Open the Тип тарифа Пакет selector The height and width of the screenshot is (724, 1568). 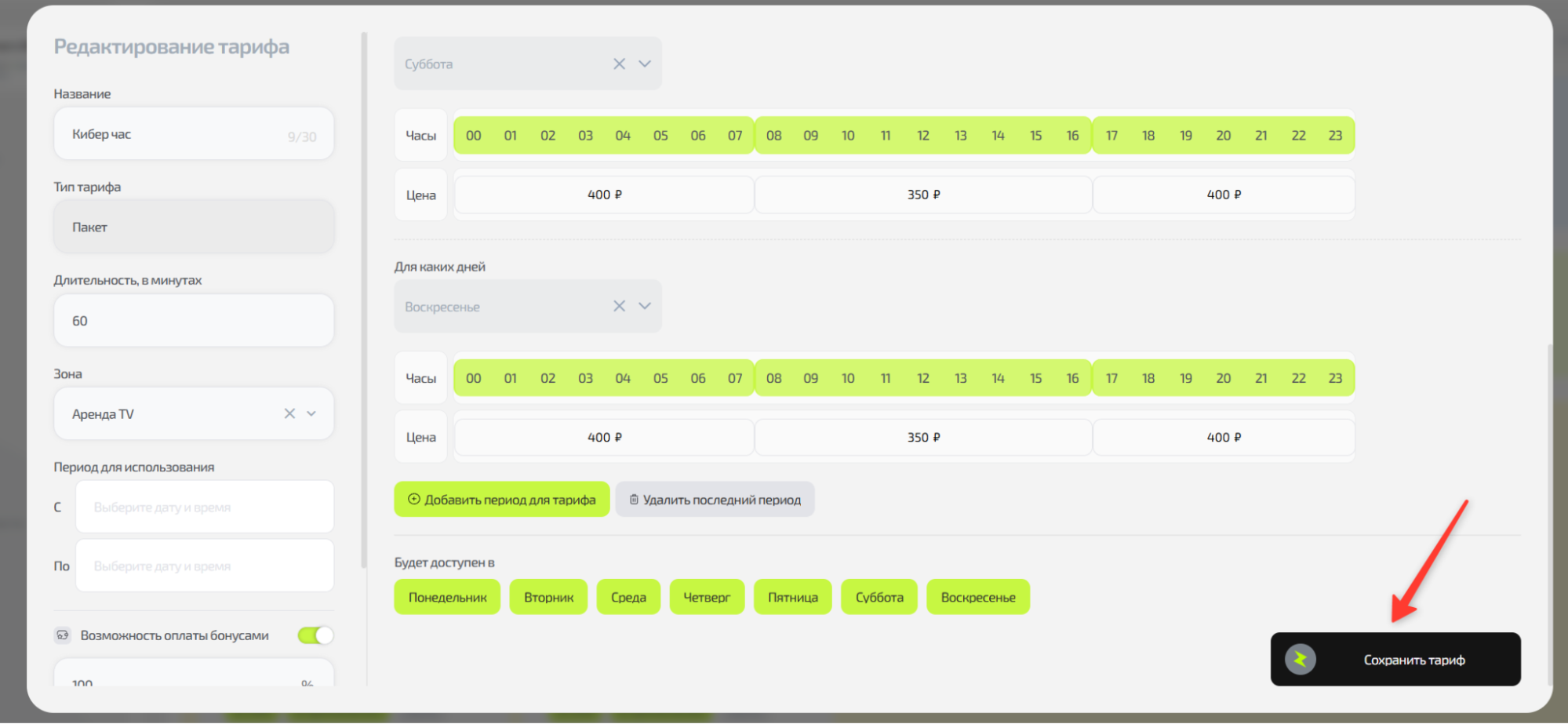coord(194,227)
